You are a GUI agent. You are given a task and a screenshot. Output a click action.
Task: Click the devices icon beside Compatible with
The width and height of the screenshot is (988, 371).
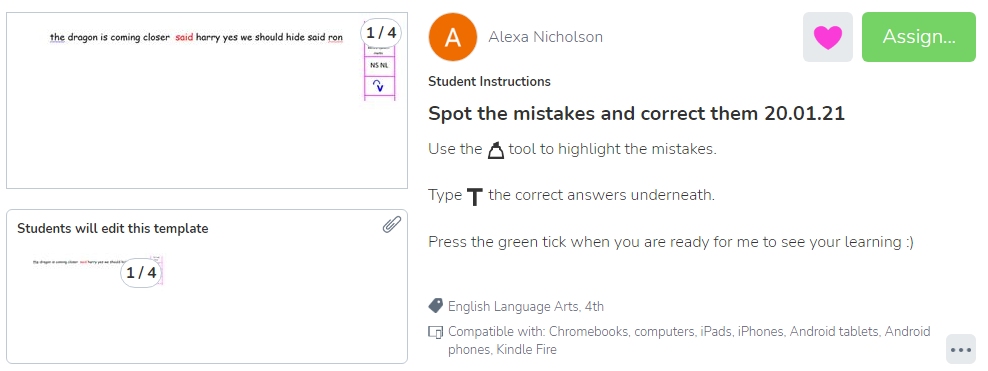(x=435, y=331)
